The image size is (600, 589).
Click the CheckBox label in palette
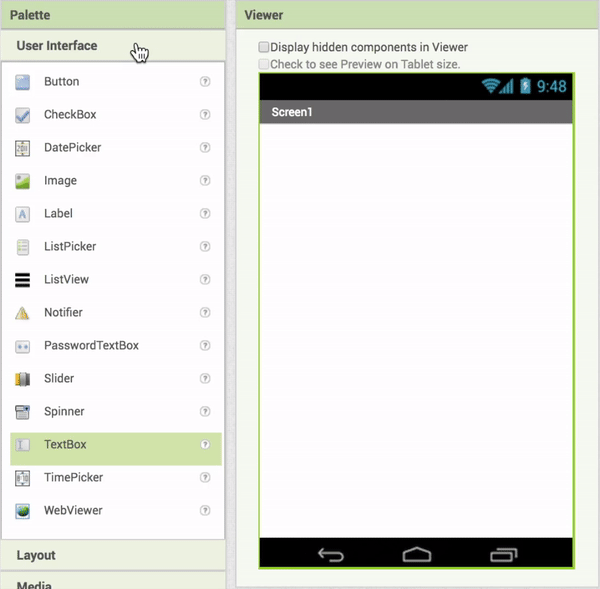coord(70,114)
